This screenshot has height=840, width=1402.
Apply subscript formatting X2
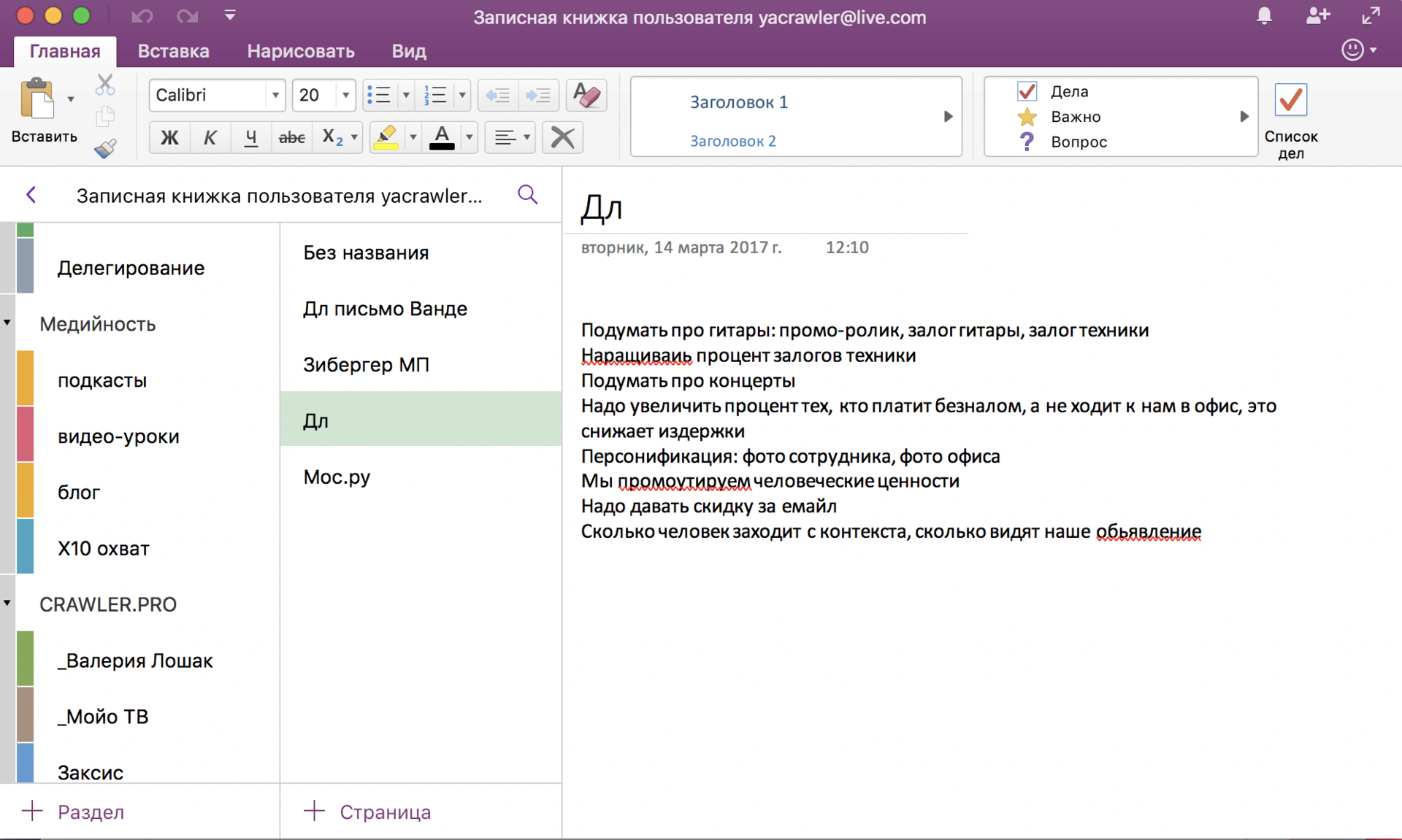(331, 137)
